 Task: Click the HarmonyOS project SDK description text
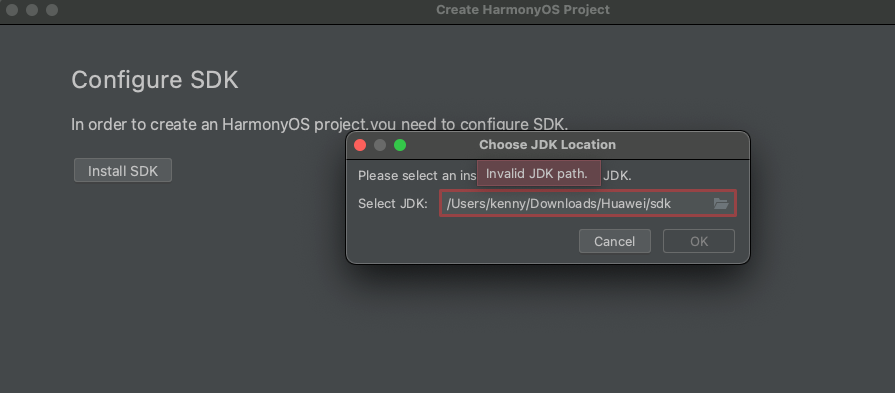[x=320, y=124]
